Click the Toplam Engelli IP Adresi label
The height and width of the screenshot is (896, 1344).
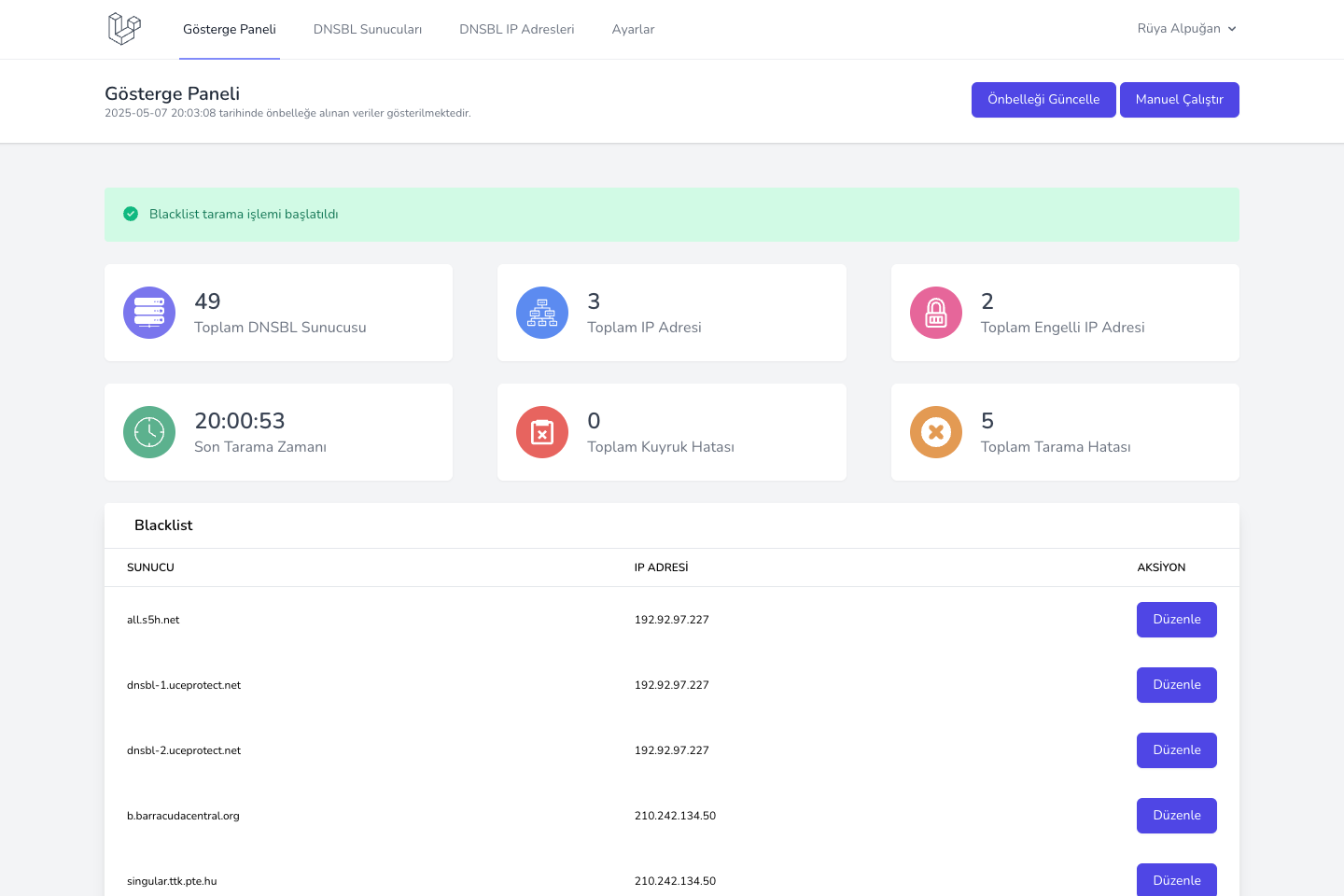(1062, 328)
